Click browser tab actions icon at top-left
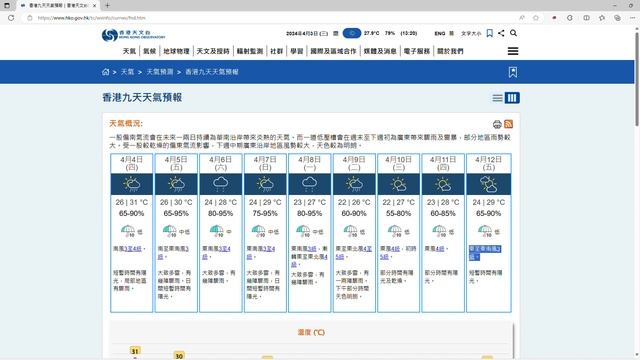Viewport: 640px width, 360px height. (7, 5)
